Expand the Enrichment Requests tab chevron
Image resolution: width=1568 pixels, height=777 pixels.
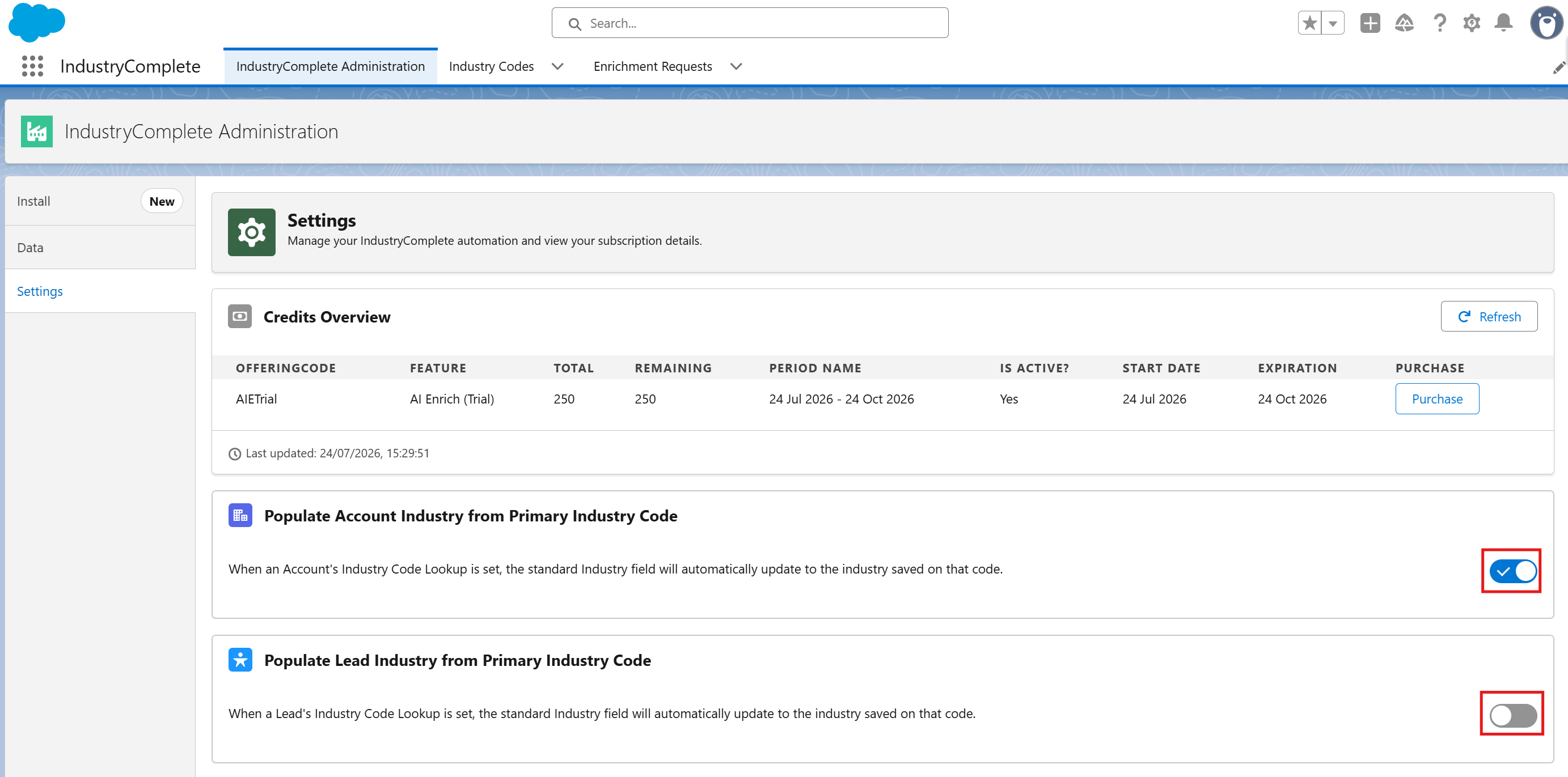coord(736,66)
